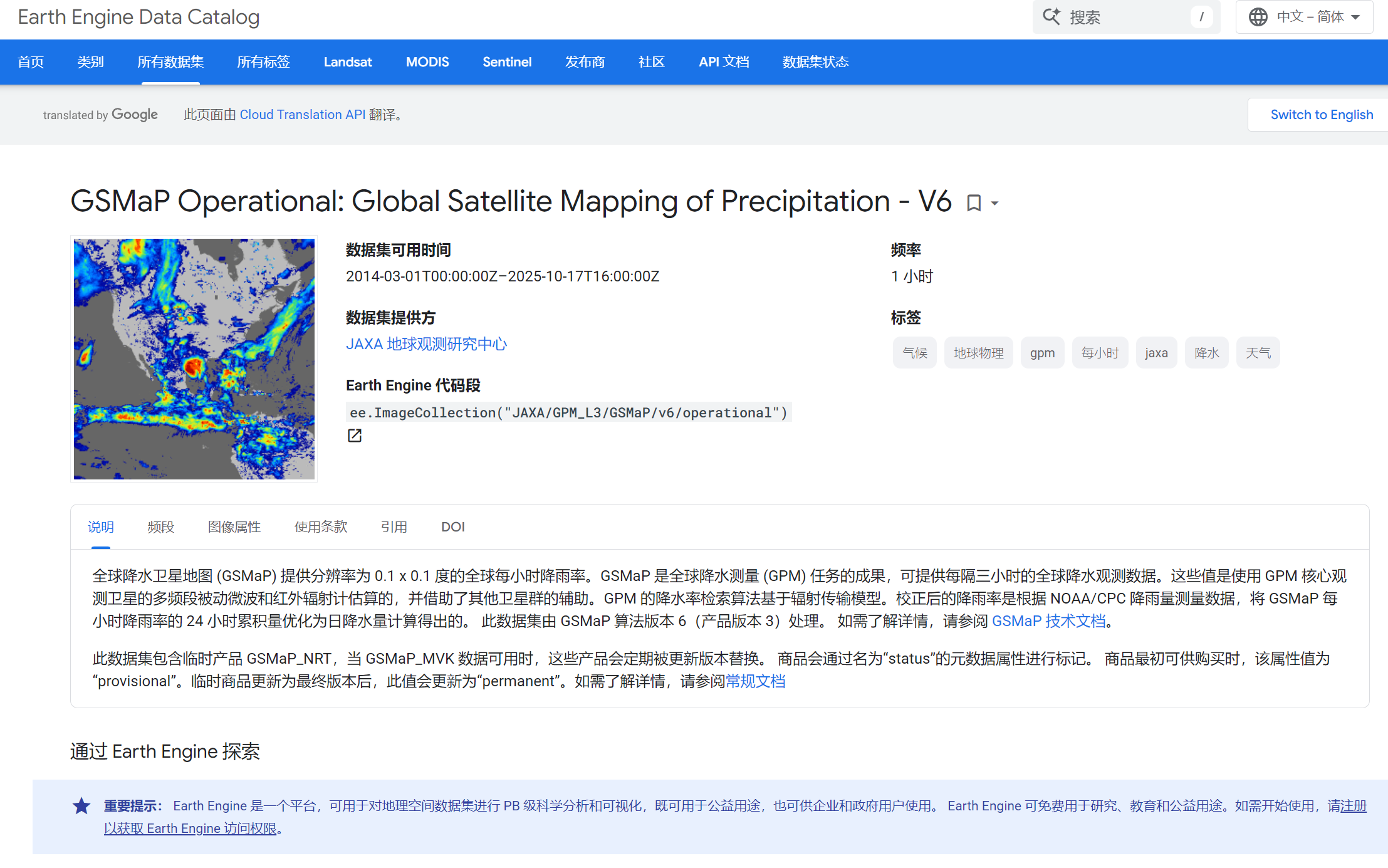
Task: Click the open-in-new-window icon under code snippet
Action: tap(355, 436)
